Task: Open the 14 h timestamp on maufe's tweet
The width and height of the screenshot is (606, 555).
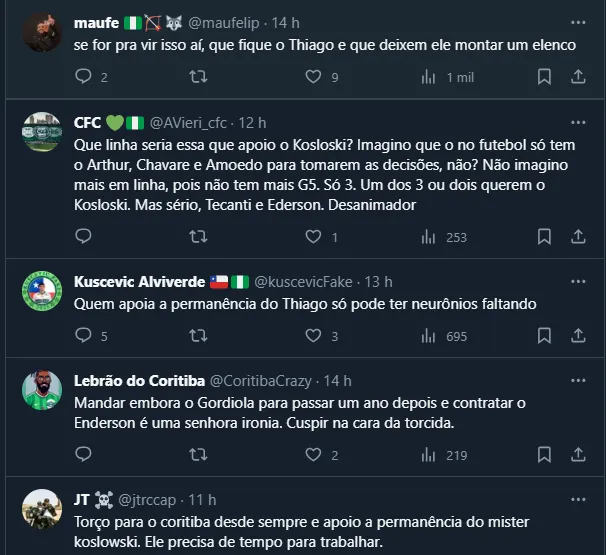Action: pyautogui.click(x=285, y=22)
